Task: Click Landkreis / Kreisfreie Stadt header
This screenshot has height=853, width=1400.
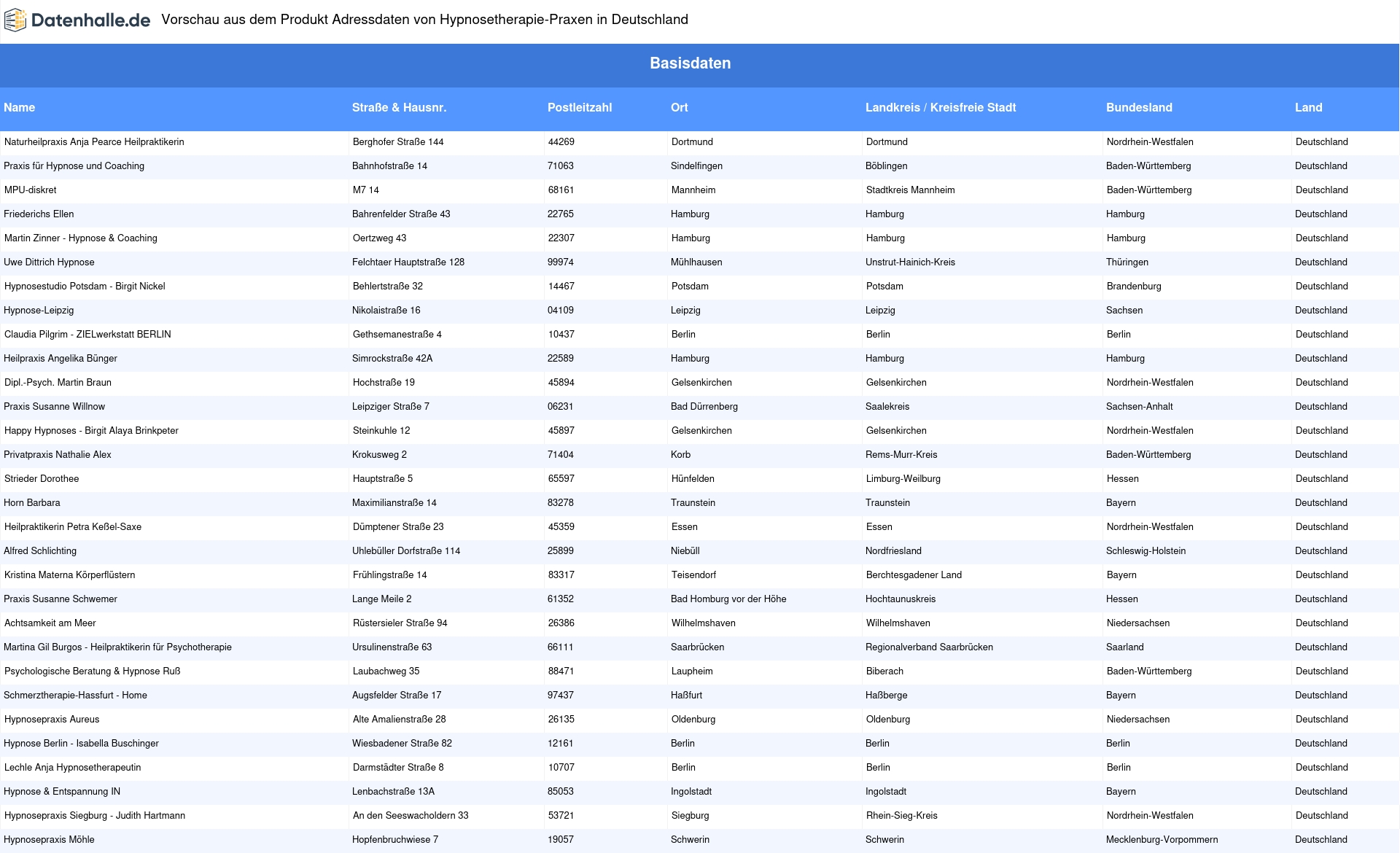Action: [x=941, y=107]
